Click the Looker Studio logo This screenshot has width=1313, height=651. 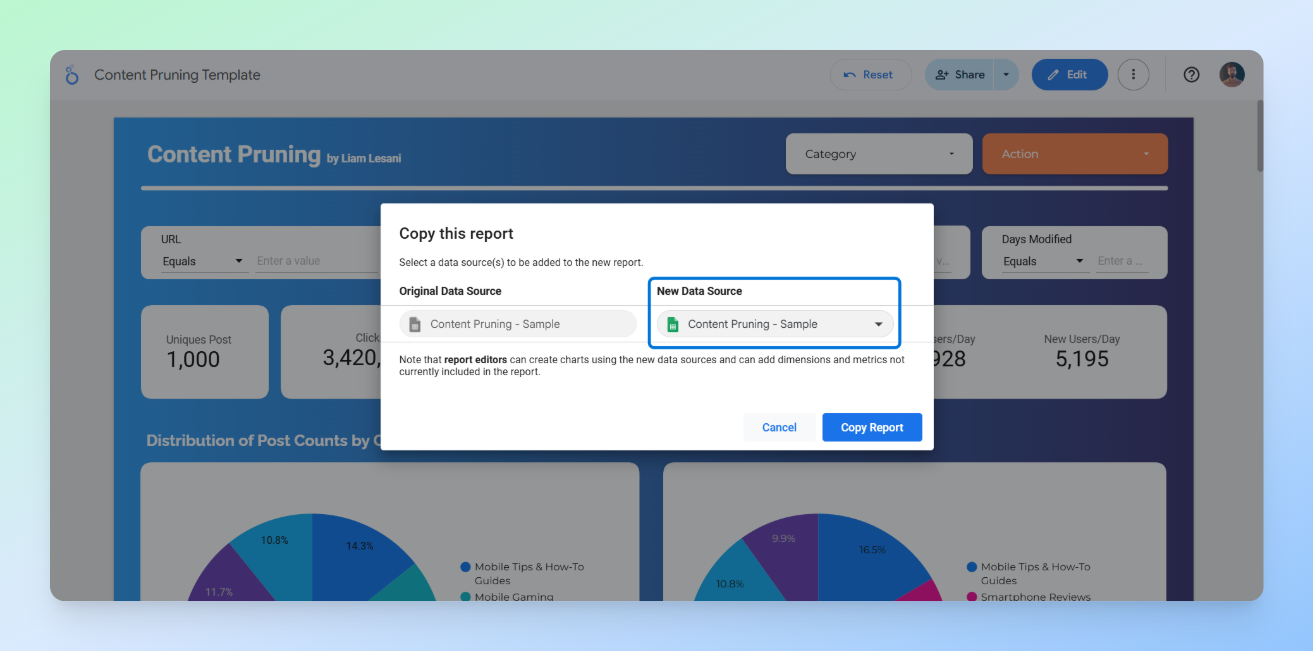70,74
